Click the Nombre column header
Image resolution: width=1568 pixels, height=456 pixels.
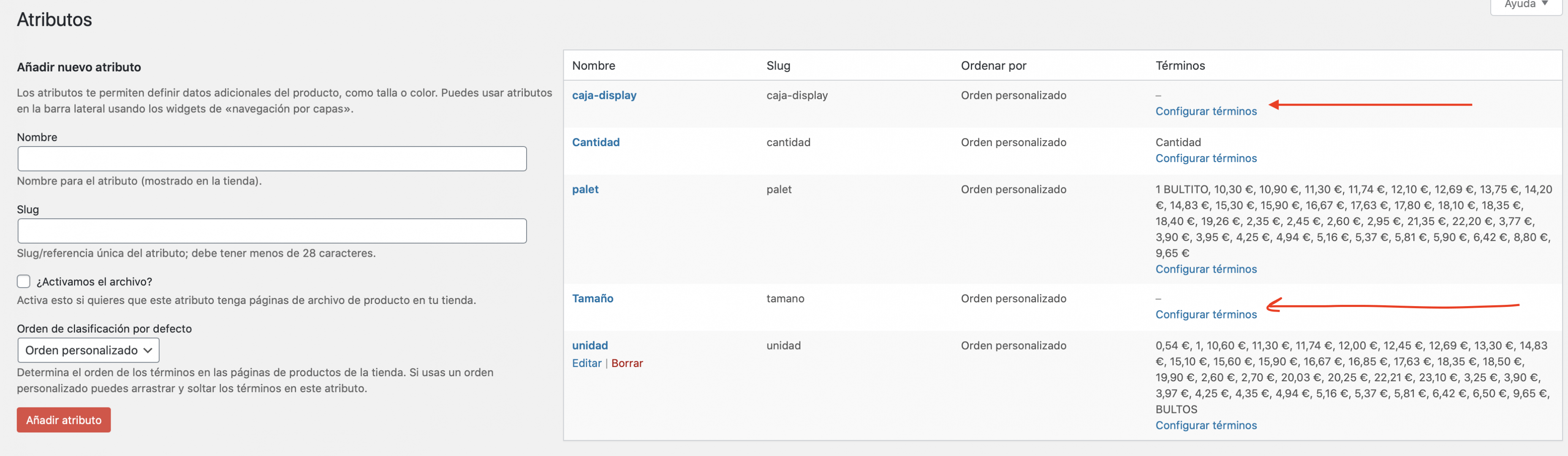tap(593, 65)
